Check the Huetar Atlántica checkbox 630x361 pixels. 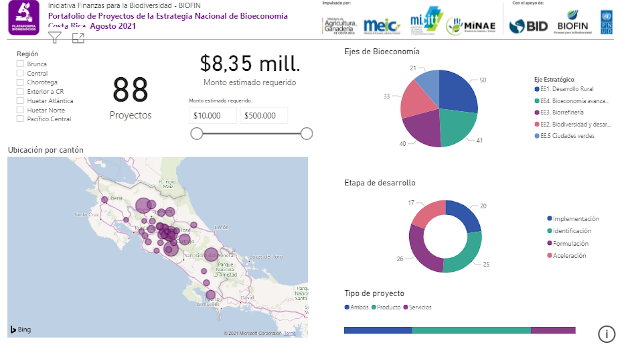point(20,101)
